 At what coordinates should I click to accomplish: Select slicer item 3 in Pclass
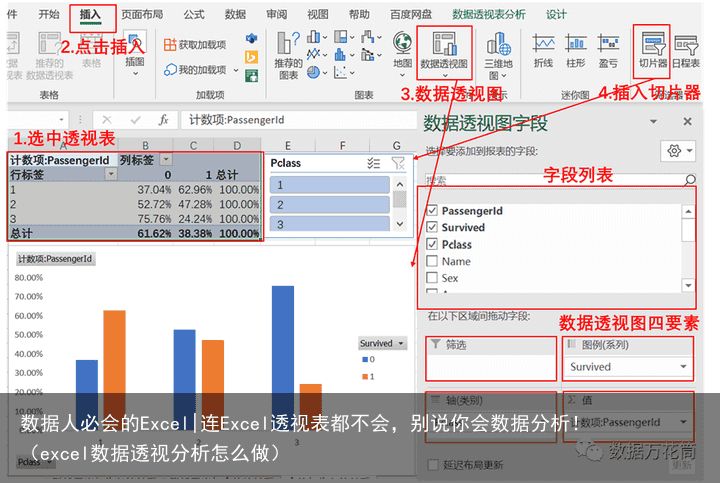[x=329, y=224]
